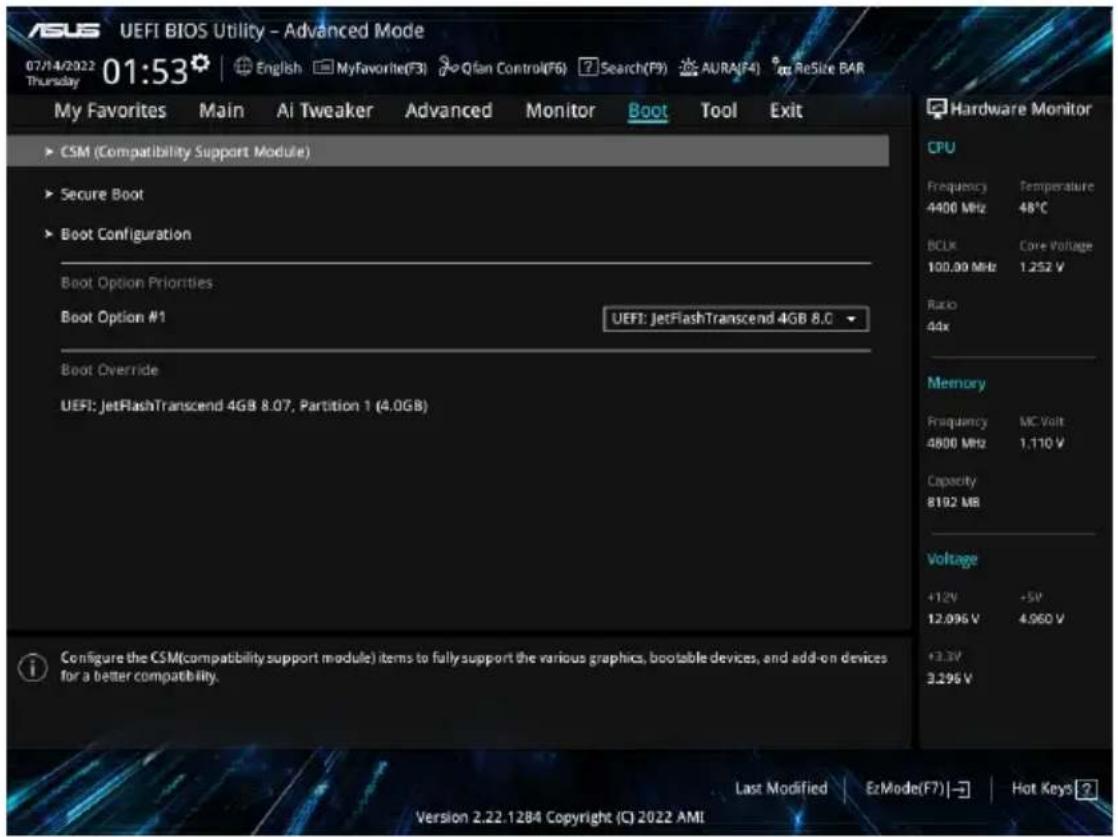This screenshot has height=837, width=1118.
Task: Click the globe language icon
Action: tap(243, 67)
